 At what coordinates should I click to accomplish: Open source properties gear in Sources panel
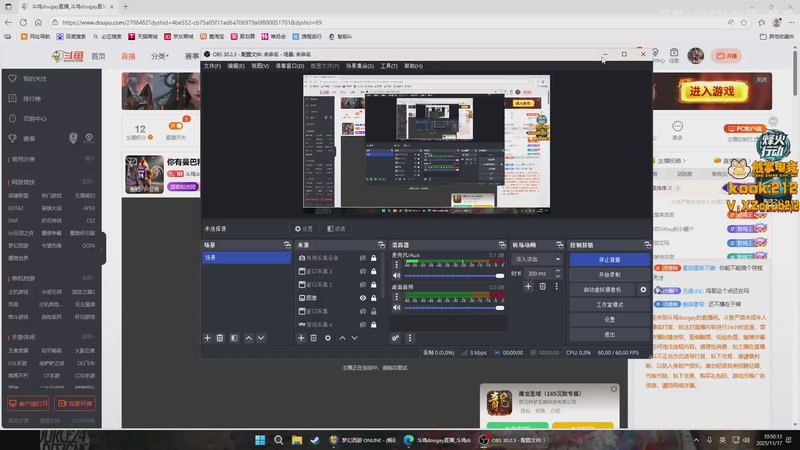(328, 338)
